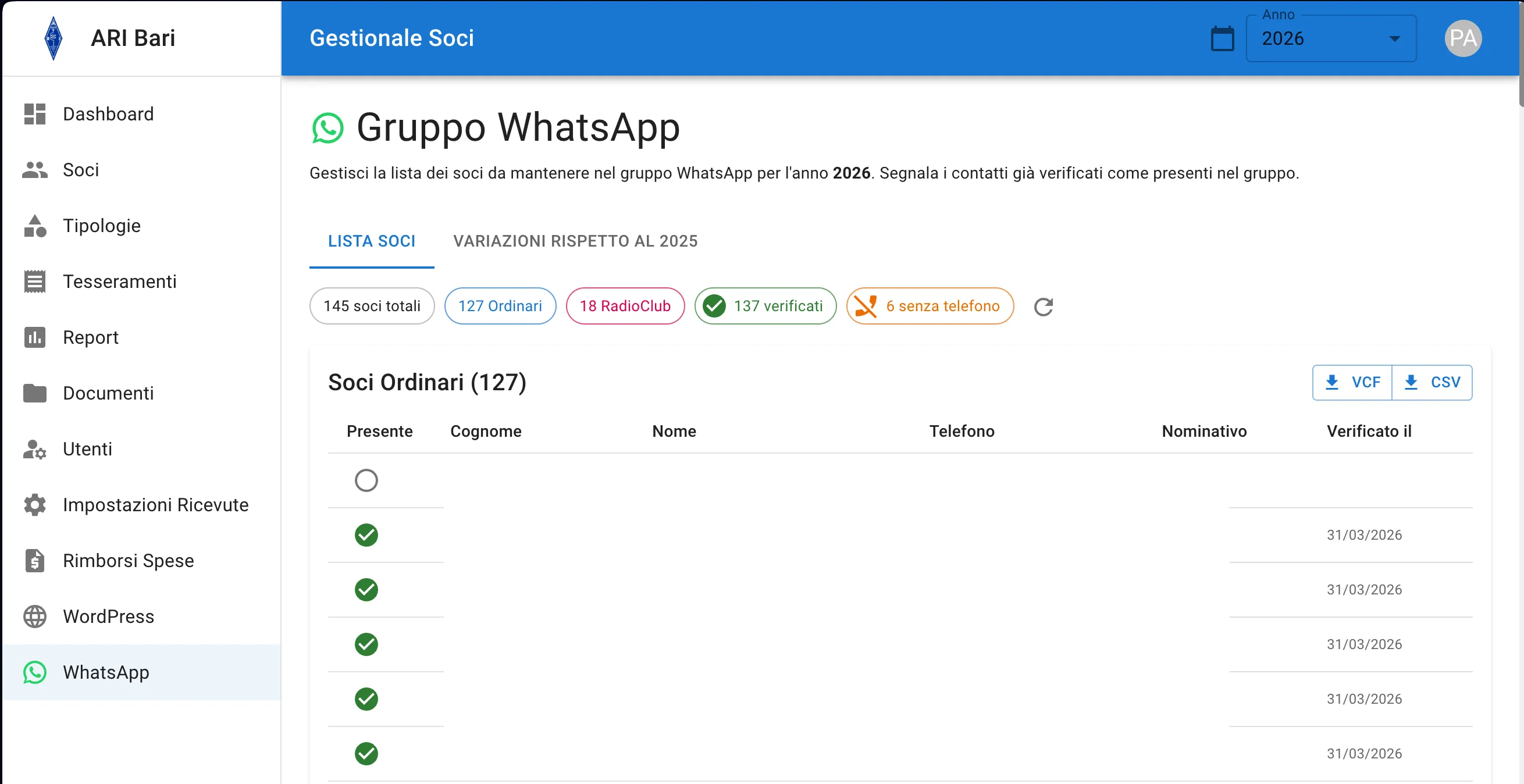Click the Presente column header
Image resolution: width=1524 pixels, height=784 pixels.
point(379,432)
